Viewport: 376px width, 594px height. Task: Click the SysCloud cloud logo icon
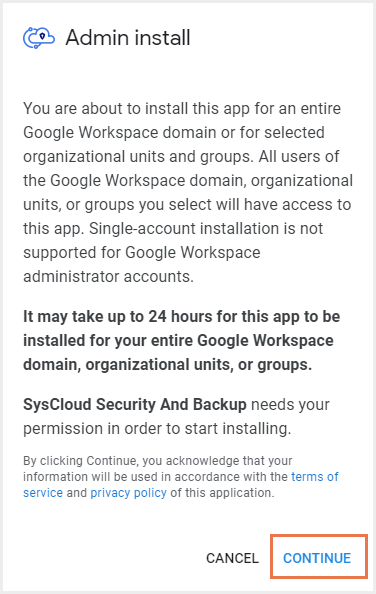point(39,38)
